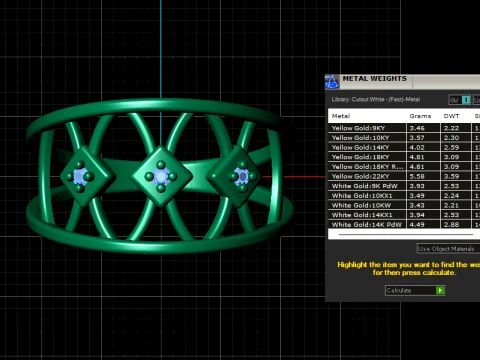Image resolution: width=480 pixels, height=360 pixels.
Task: Click the 4.02 grams cell
Action: pyautogui.click(x=423, y=147)
